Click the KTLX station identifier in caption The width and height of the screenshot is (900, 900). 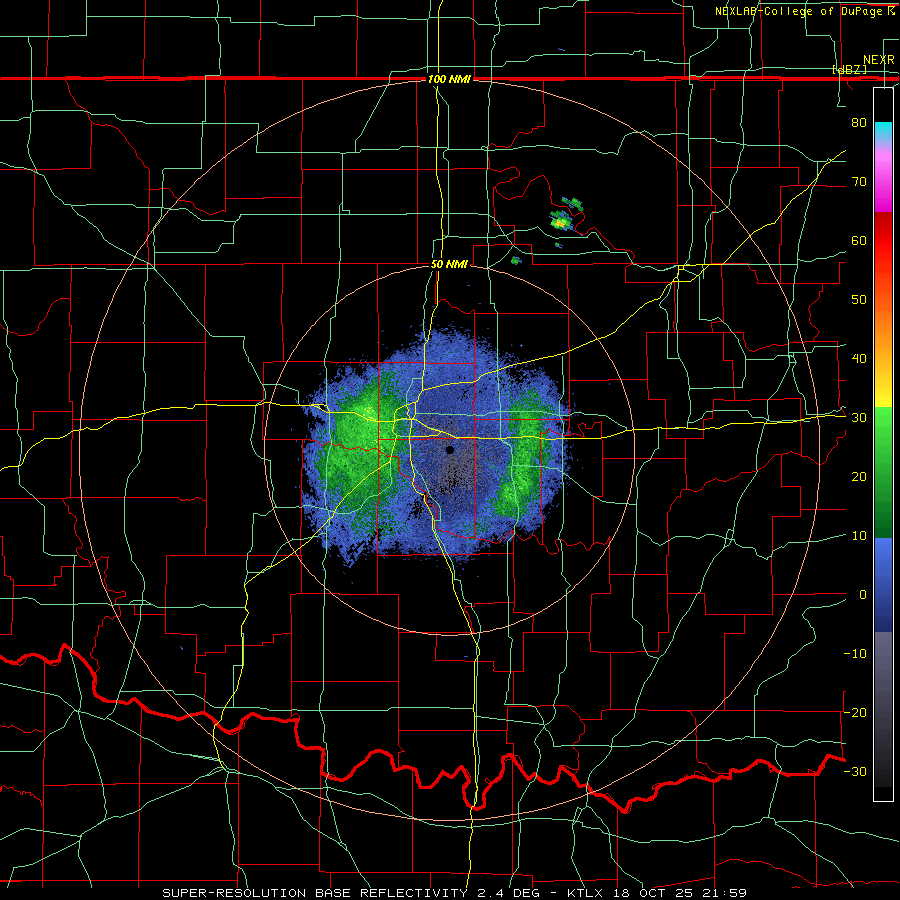(586, 893)
